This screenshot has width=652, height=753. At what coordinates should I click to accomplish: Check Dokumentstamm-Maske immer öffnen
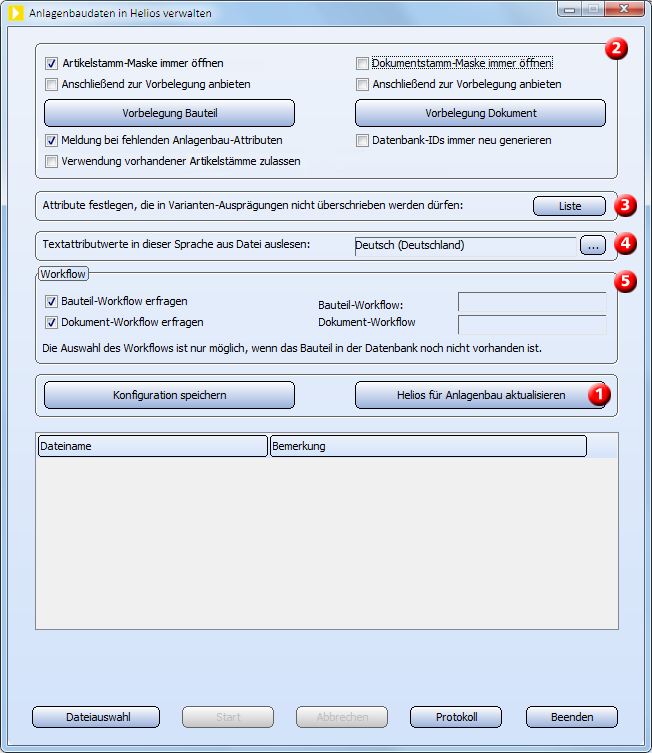pos(362,63)
